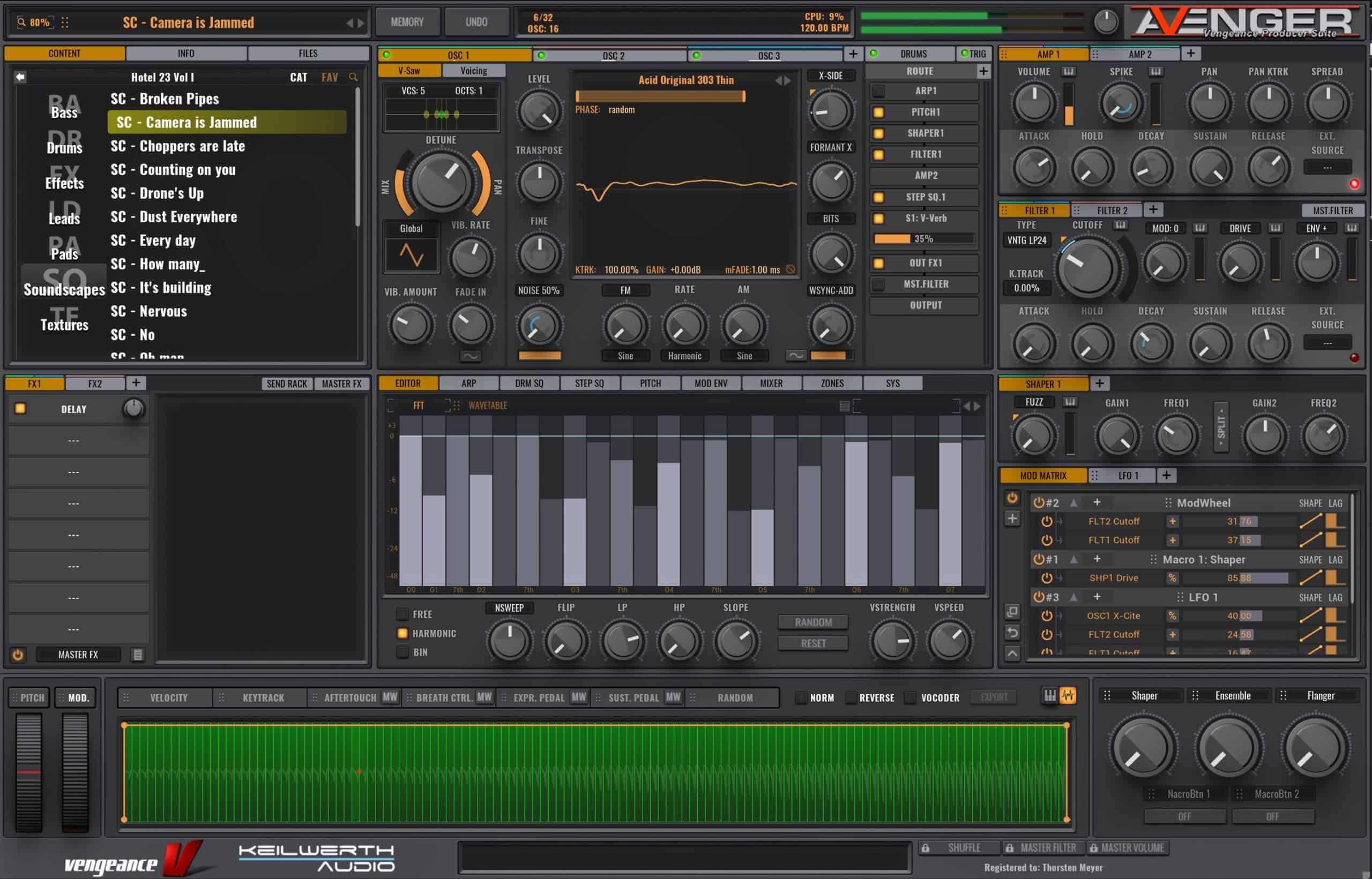Add a new oscillator with plus button
The image size is (1372, 879).
point(853,54)
